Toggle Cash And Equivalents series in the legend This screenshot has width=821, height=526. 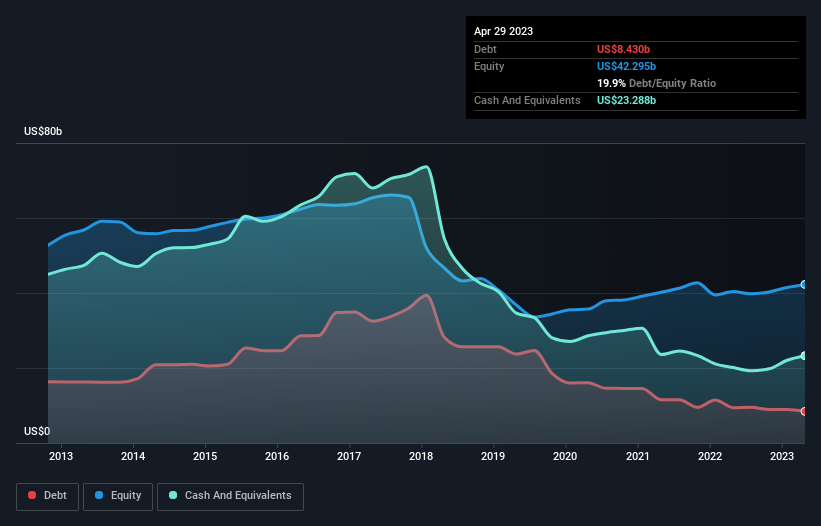[230, 496]
